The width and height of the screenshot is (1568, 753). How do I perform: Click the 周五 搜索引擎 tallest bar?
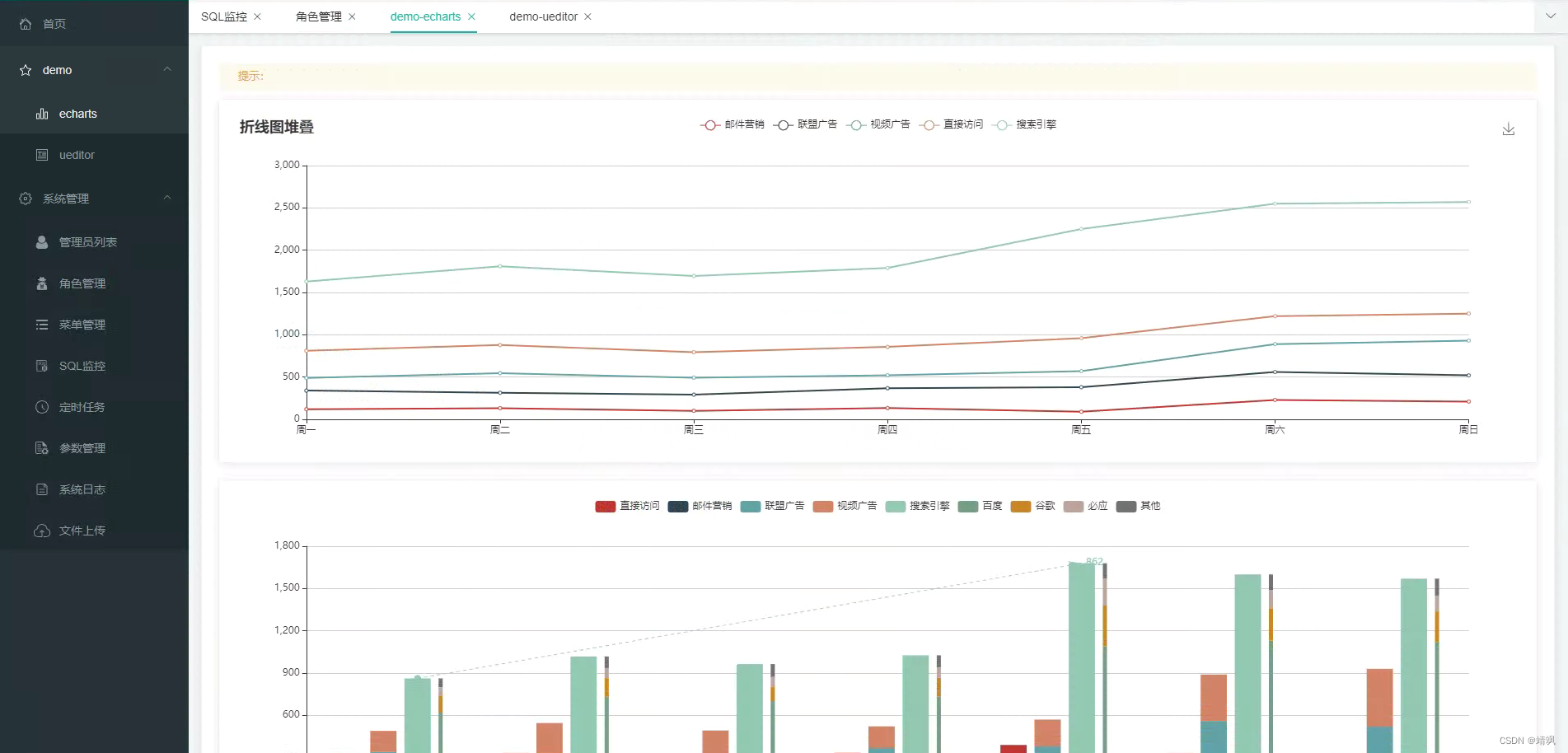click(1082, 657)
